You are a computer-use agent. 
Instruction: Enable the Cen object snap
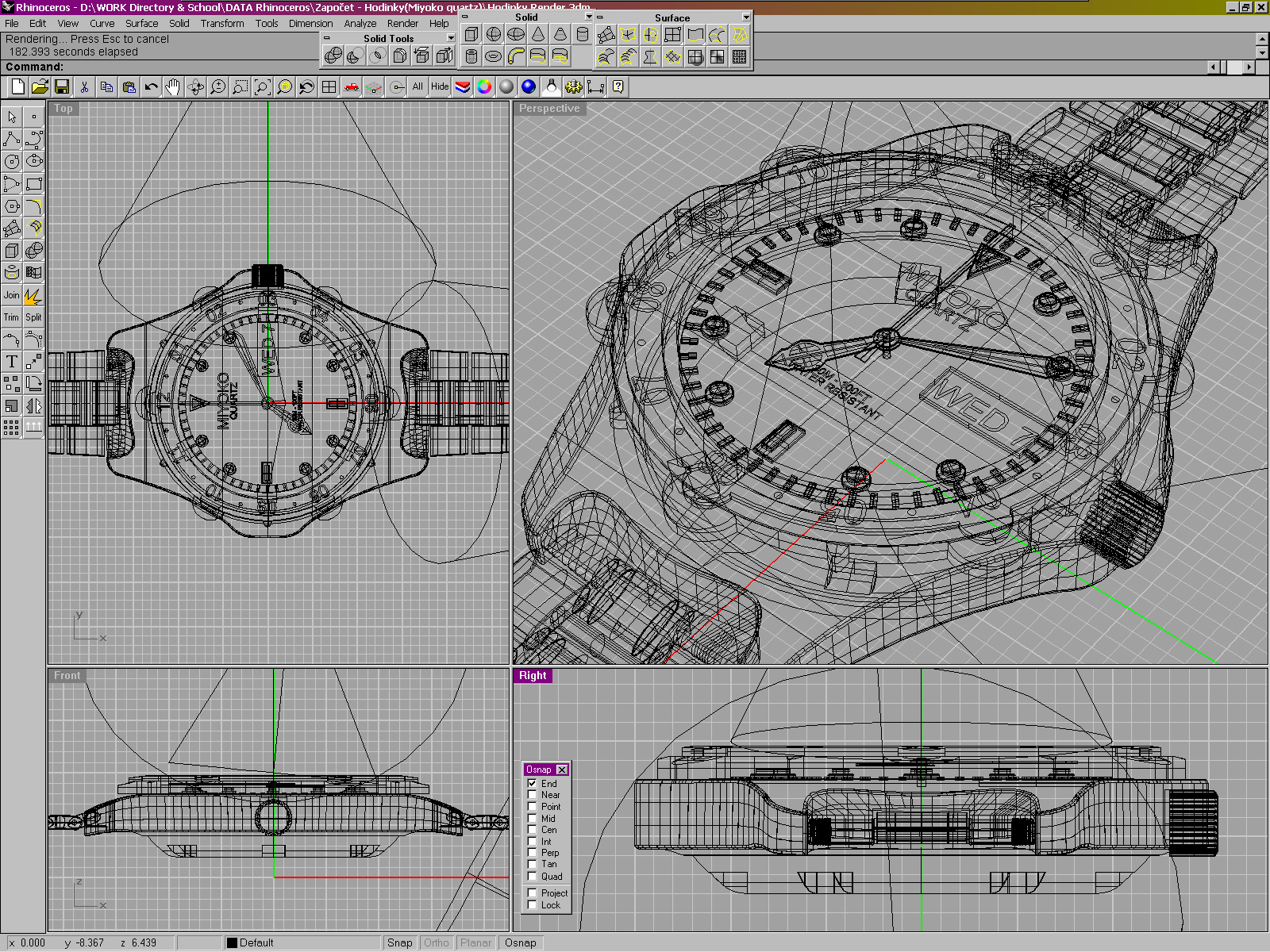(532, 830)
